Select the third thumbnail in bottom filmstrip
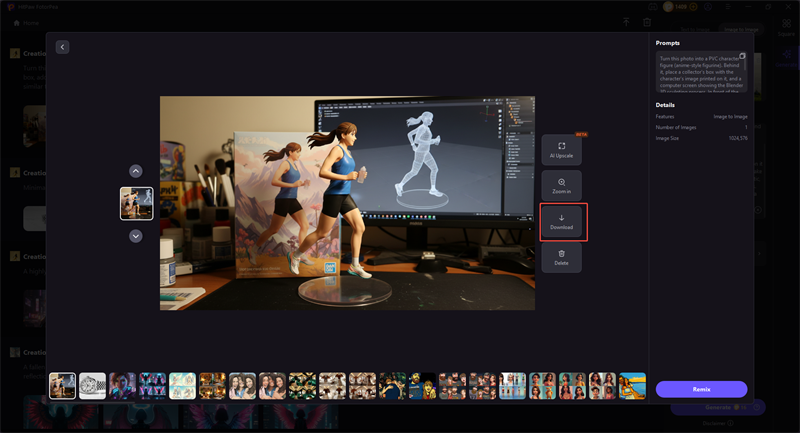The height and width of the screenshot is (433, 800). (123, 386)
